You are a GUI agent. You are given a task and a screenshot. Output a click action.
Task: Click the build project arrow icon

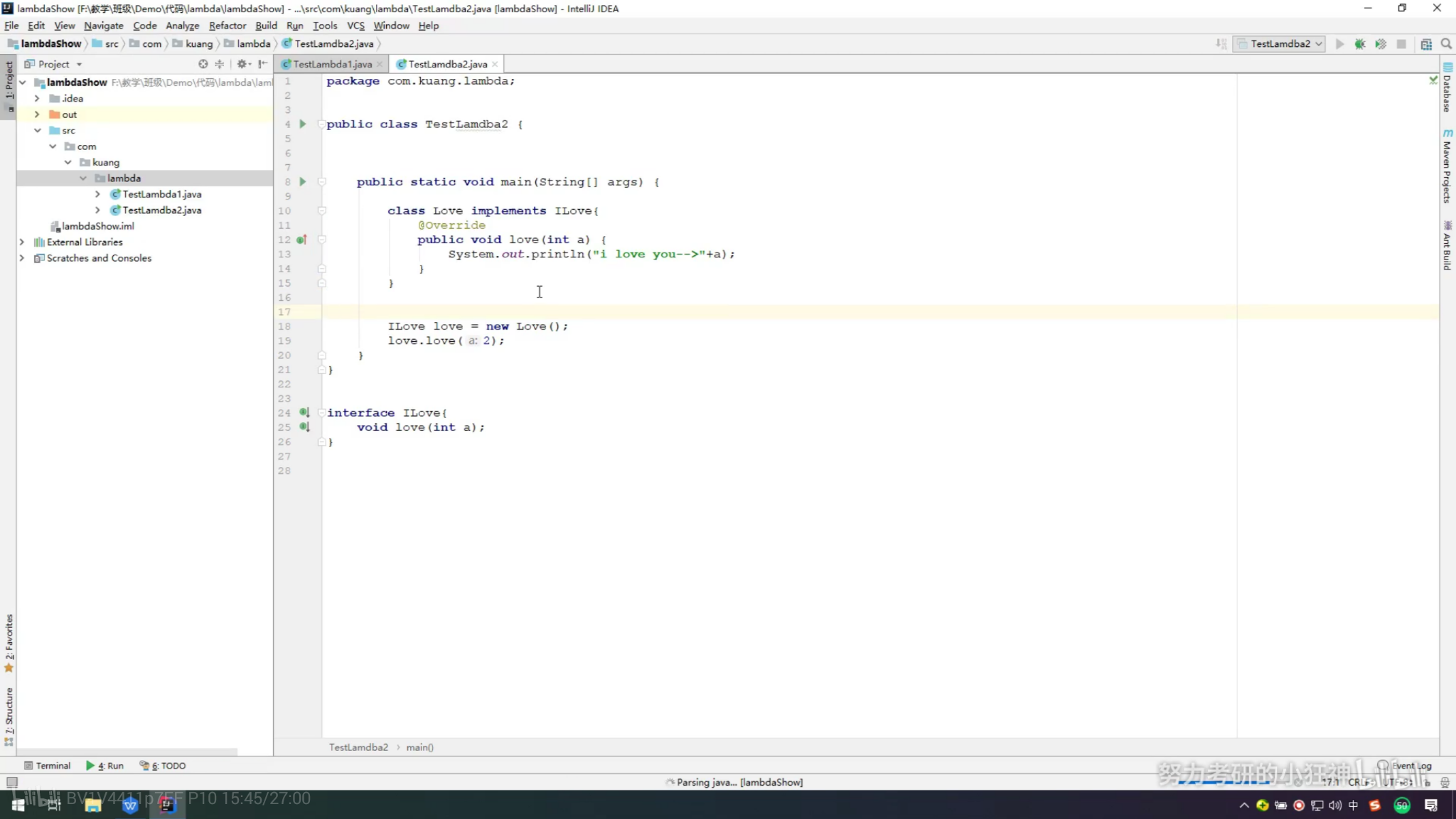pyautogui.click(x=1221, y=44)
